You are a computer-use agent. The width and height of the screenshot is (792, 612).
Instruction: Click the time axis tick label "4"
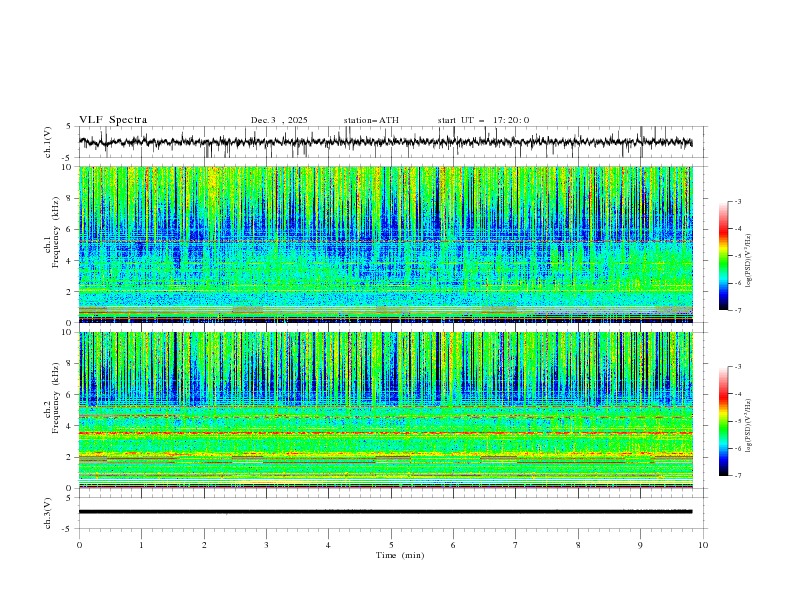[x=328, y=545]
